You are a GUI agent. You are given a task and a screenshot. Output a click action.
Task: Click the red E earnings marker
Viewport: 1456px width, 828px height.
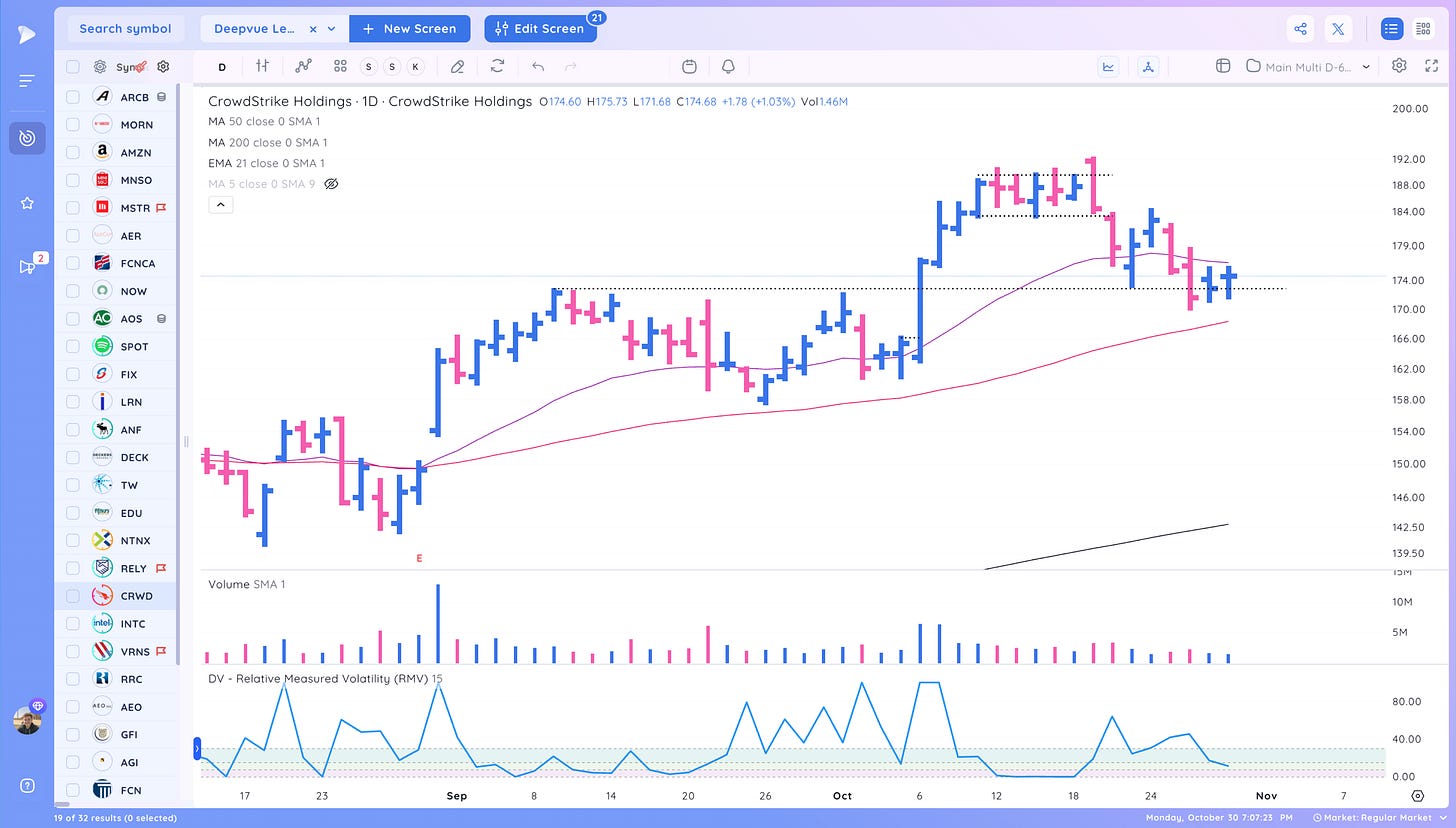coord(419,559)
